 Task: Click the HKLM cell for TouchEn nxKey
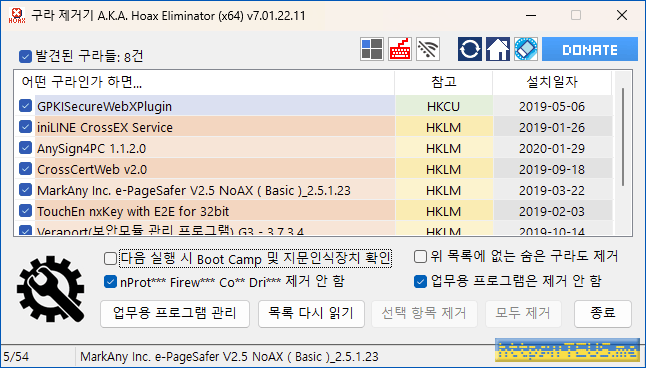pos(443,211)
